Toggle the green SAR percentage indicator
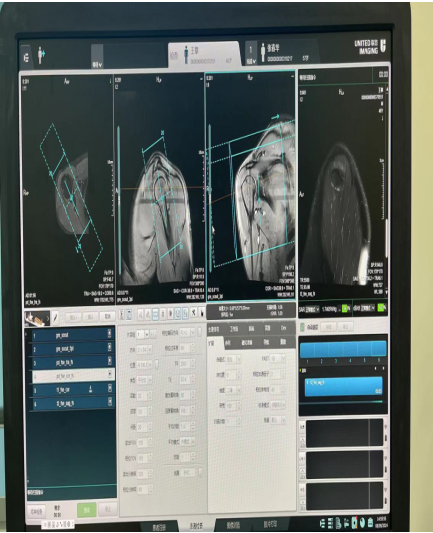The image size is (433, 533). 346,308
